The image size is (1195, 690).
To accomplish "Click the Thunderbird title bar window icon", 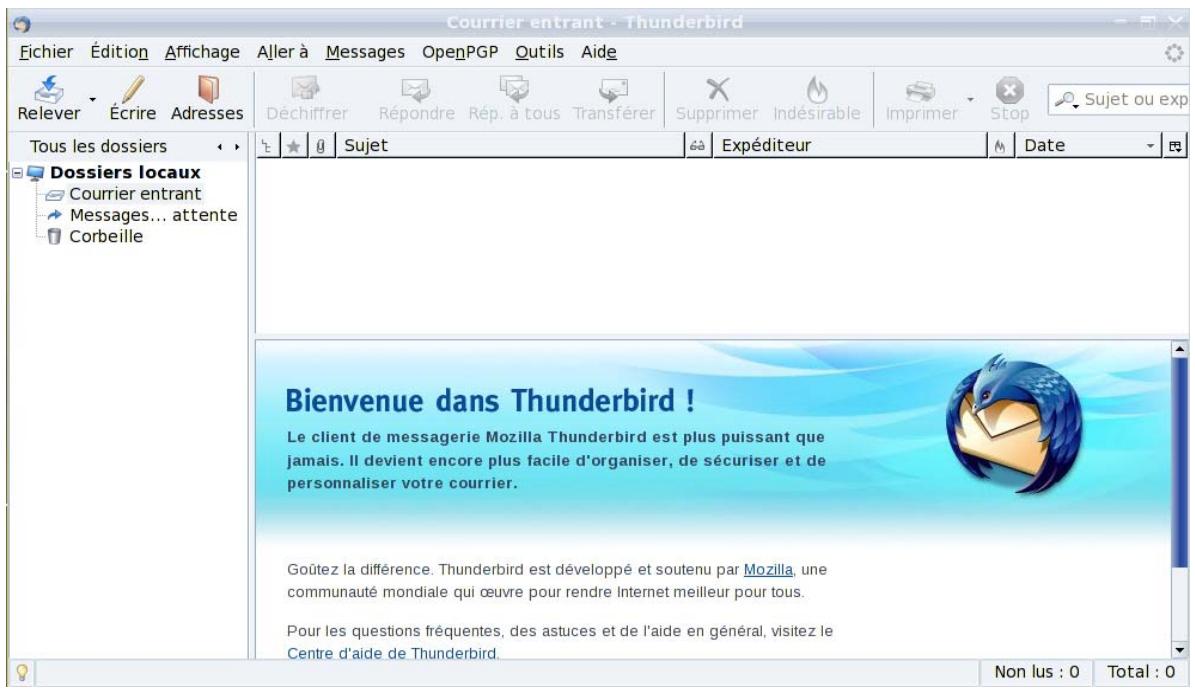I will (x=21, y=24).
